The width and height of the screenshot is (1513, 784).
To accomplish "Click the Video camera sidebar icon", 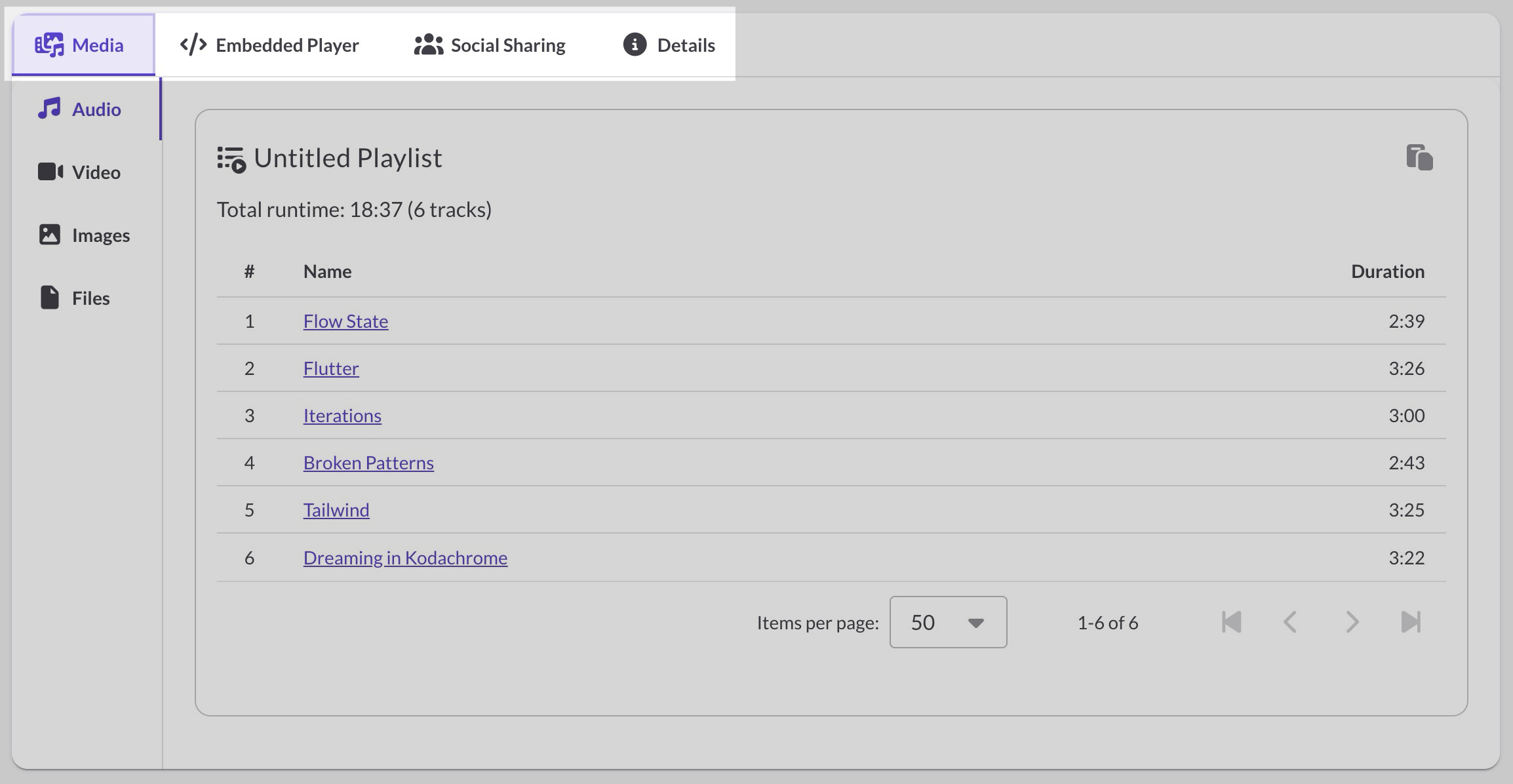I will point(50,172).
